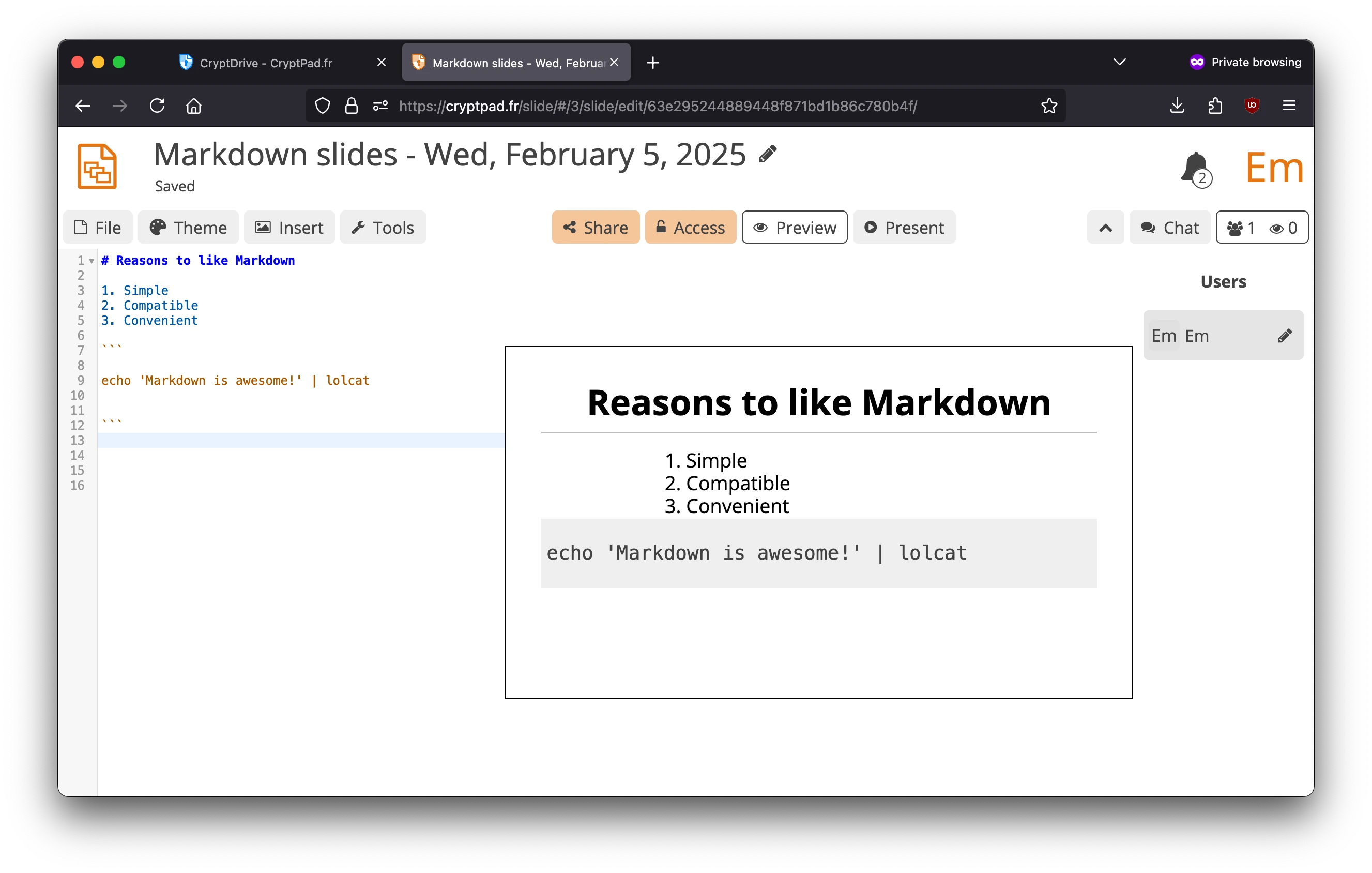Collapse the toolbar using the chevron
Screen dimensions: 1372x873
click(x=1105, y=227)
